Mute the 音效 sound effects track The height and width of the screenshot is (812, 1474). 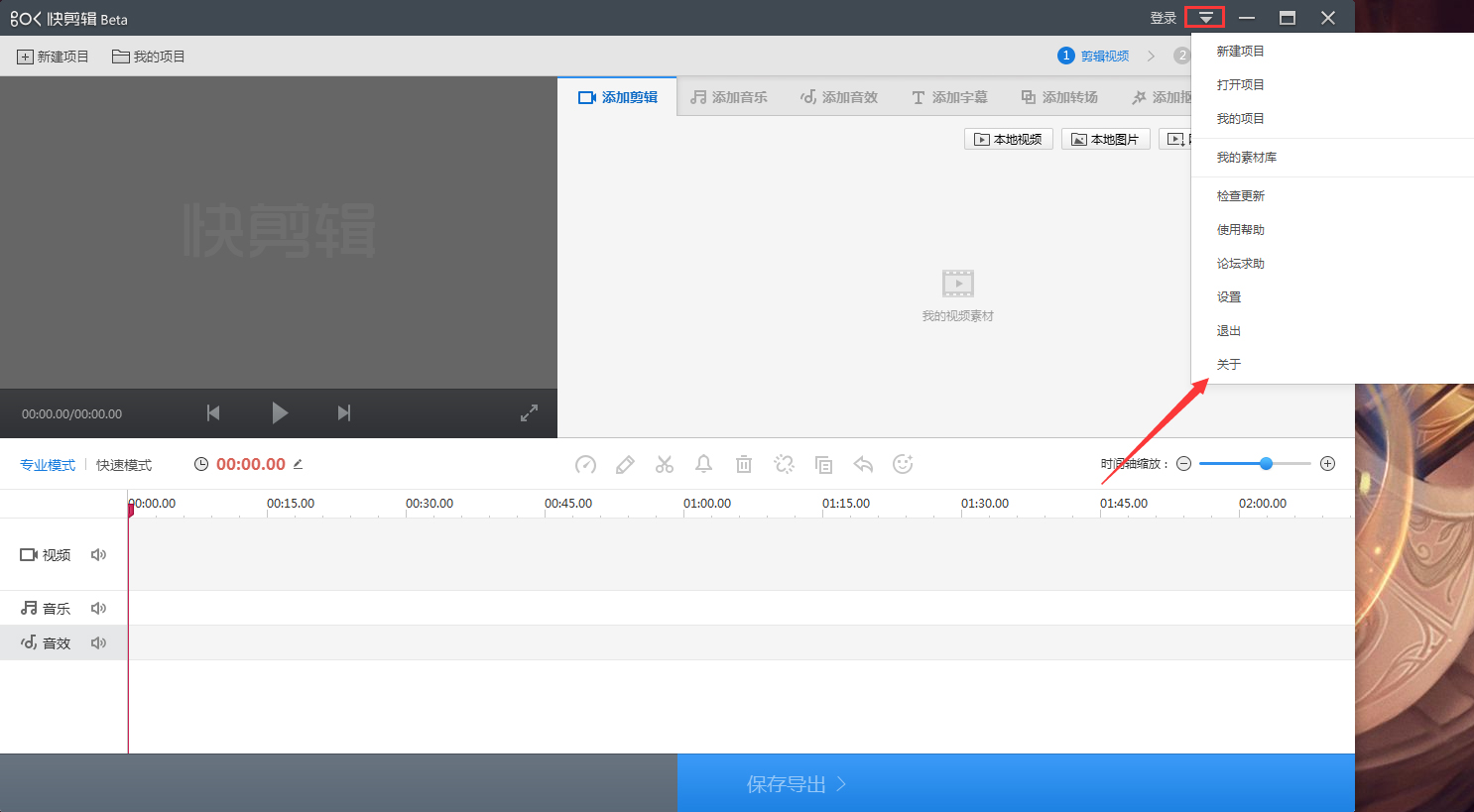click(x=98, y=641)
